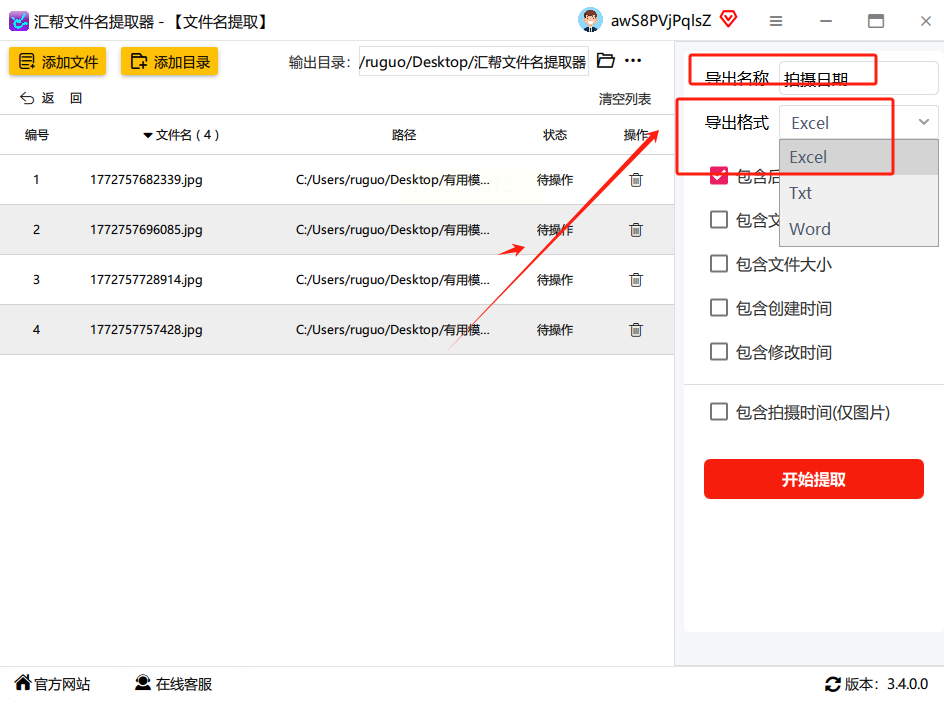Image resolution: width=944 pixels, height=702 pixels.
Task: Select file name 1772757757428.jpg
Action: pyautogui.click(x=146, y=329)
